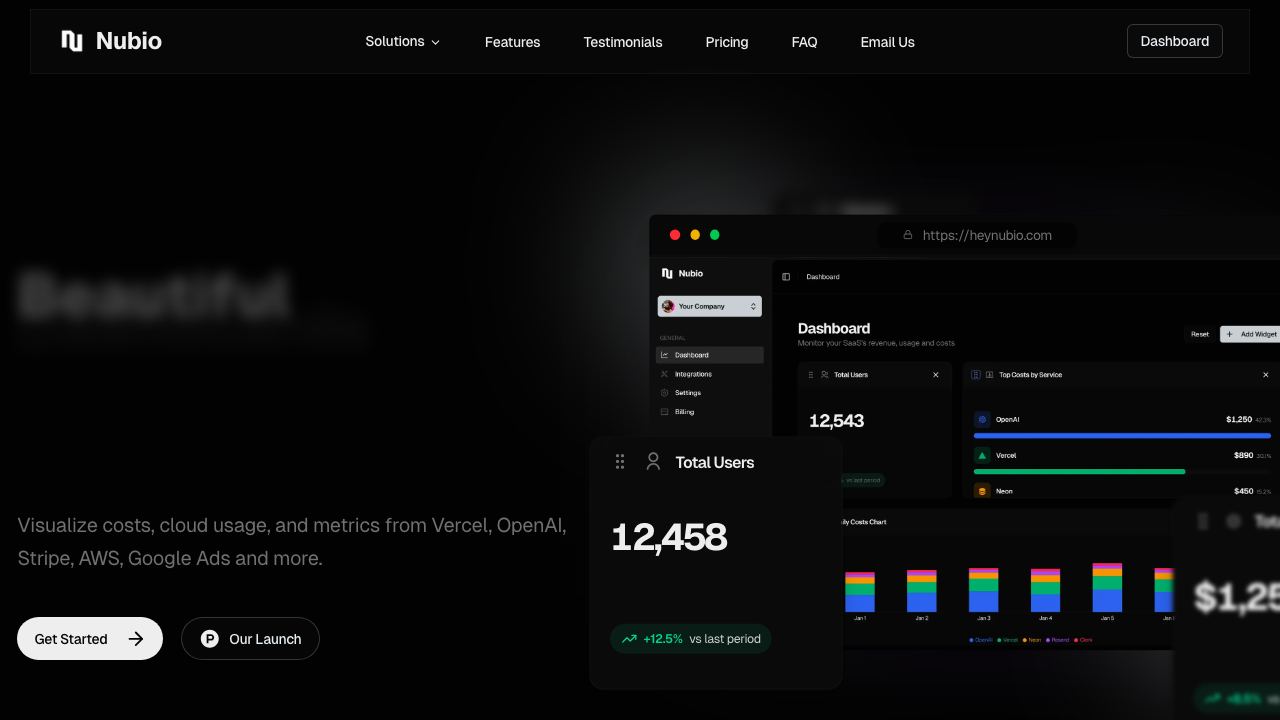Screen dimensions: 1280x720
Task: Click the layout icon of Top Costs widget
Action: pyautogui.click(x=989, y=375)
